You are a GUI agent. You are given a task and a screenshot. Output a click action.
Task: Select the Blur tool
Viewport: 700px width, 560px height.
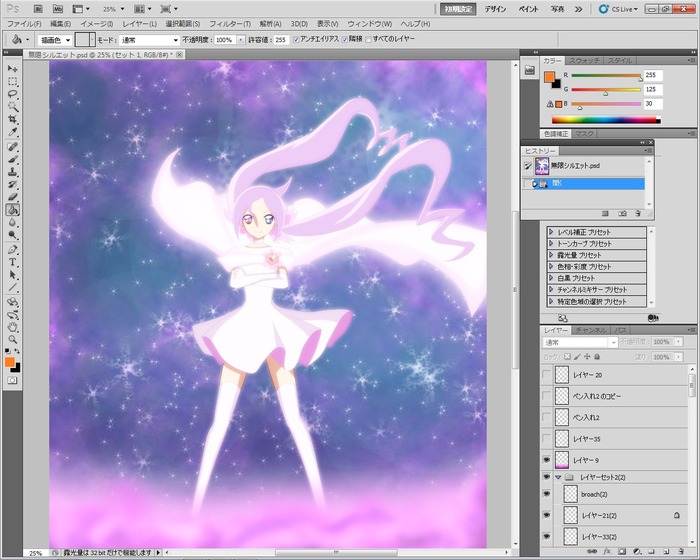[12, 222]
